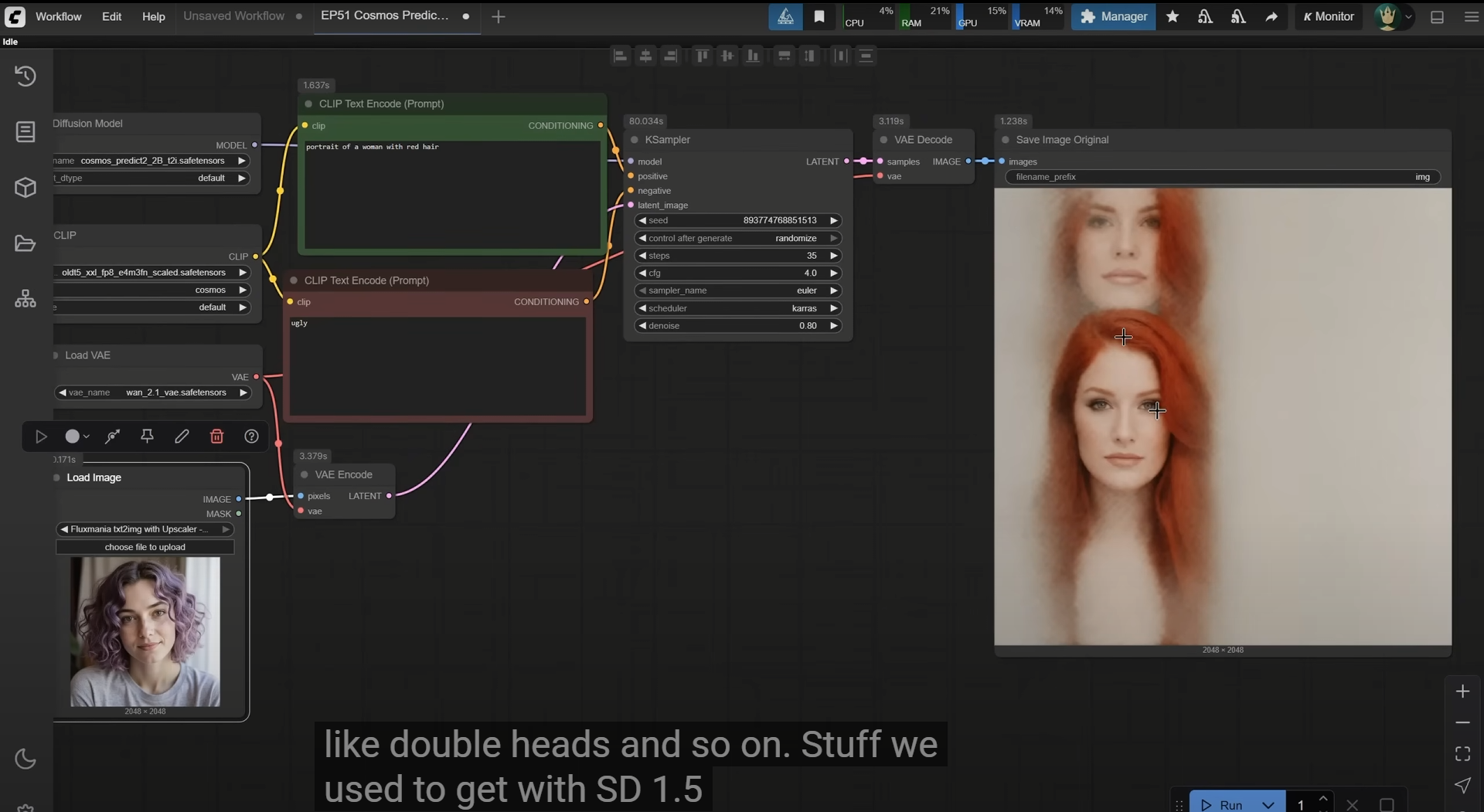Open the queue history sidebar icon
This screenshot has height=812, width=1484.
coord(26,76)
